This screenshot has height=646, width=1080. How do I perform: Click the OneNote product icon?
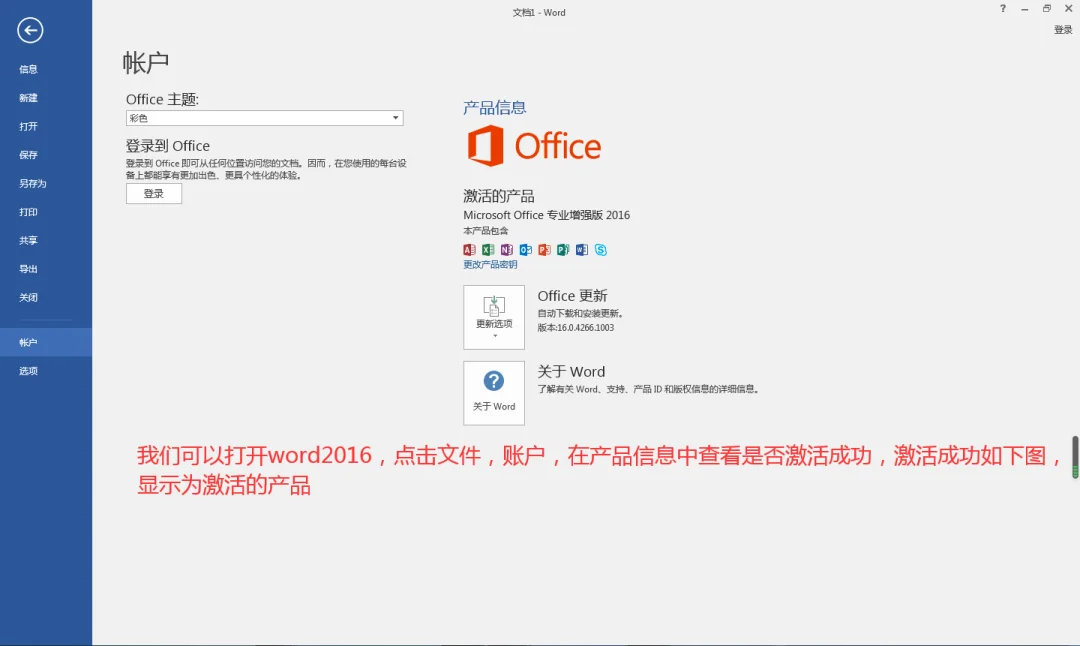pos(507,249)
